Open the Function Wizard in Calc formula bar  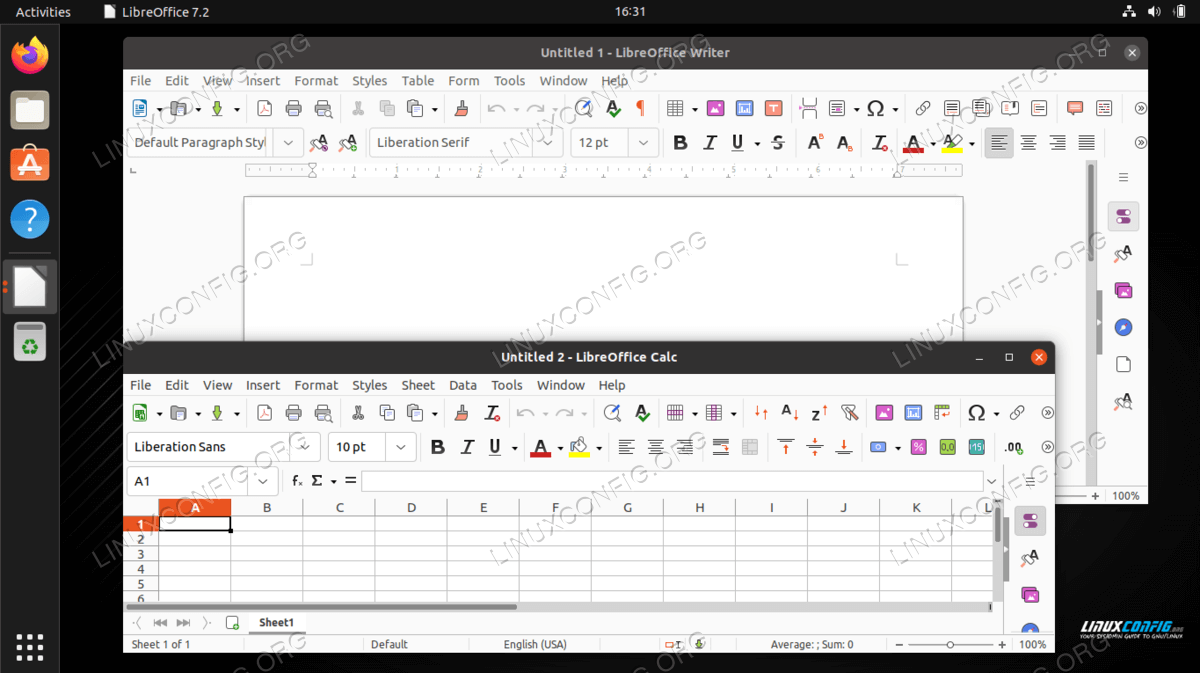297,481
